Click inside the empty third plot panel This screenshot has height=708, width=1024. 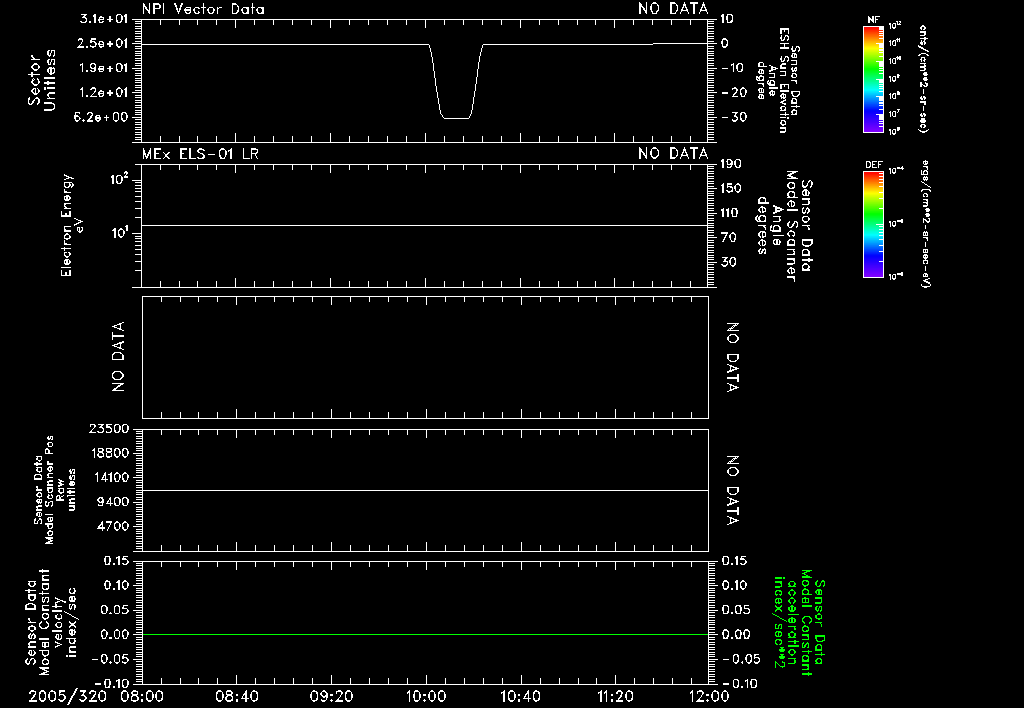click(x=425, y=357)
